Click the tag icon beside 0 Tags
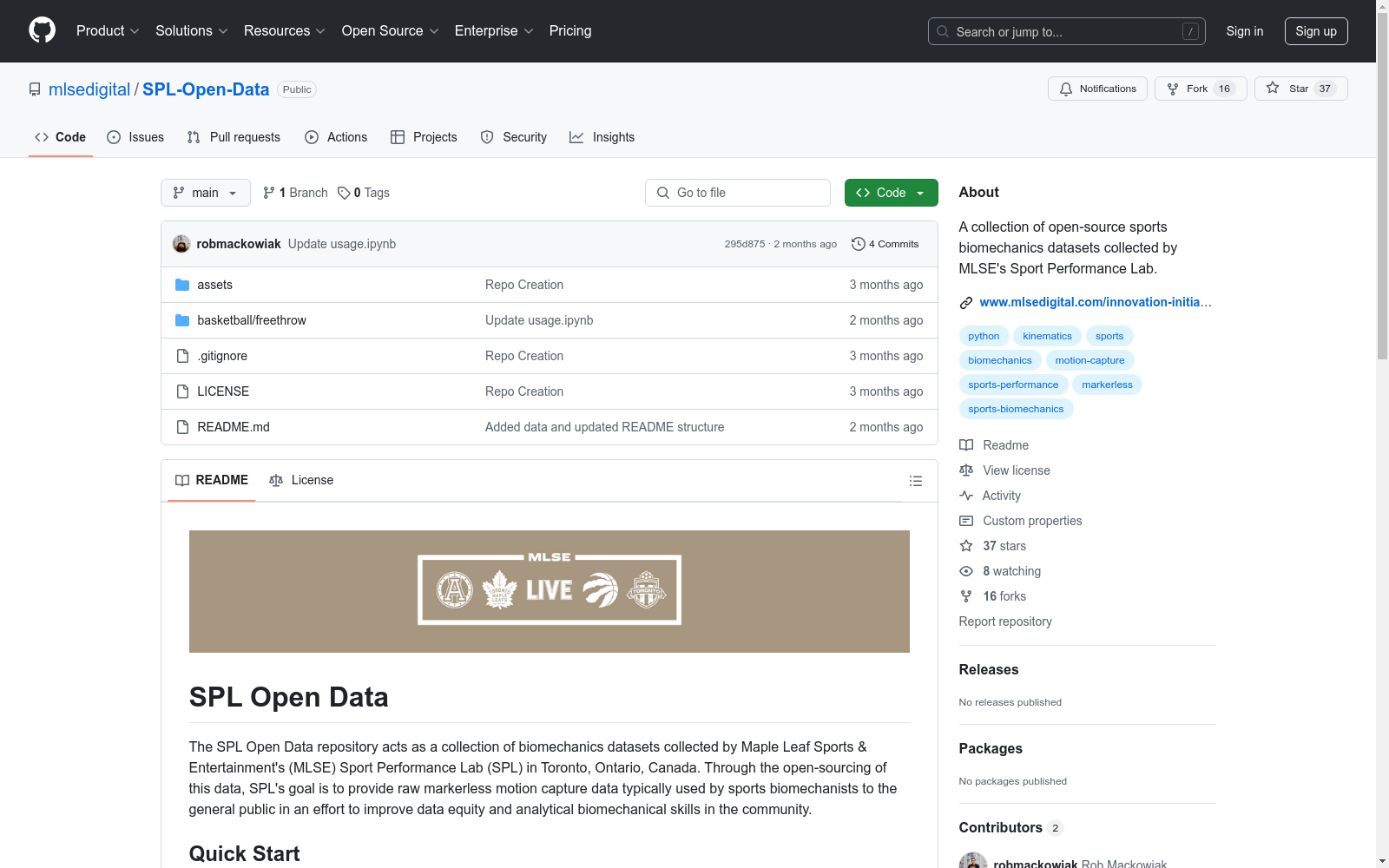Viewport: 1389px width, 868px height. coord(344,193)
